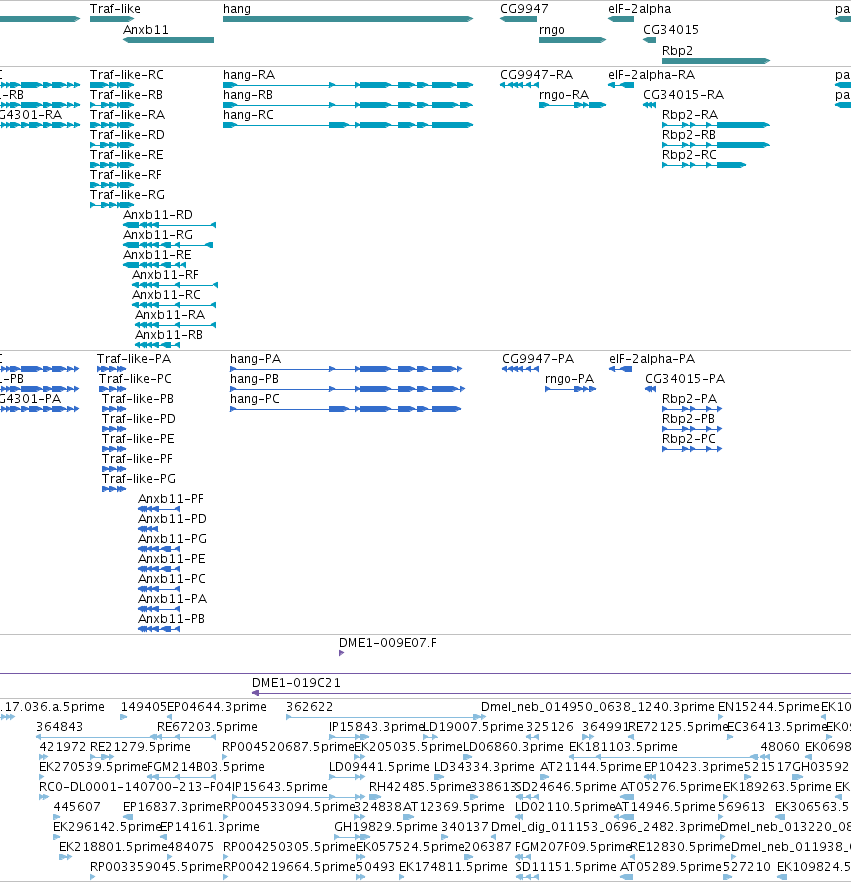Click transcript Traf-like-RF label
Screen dimensions: 851x882
point(126,175)
